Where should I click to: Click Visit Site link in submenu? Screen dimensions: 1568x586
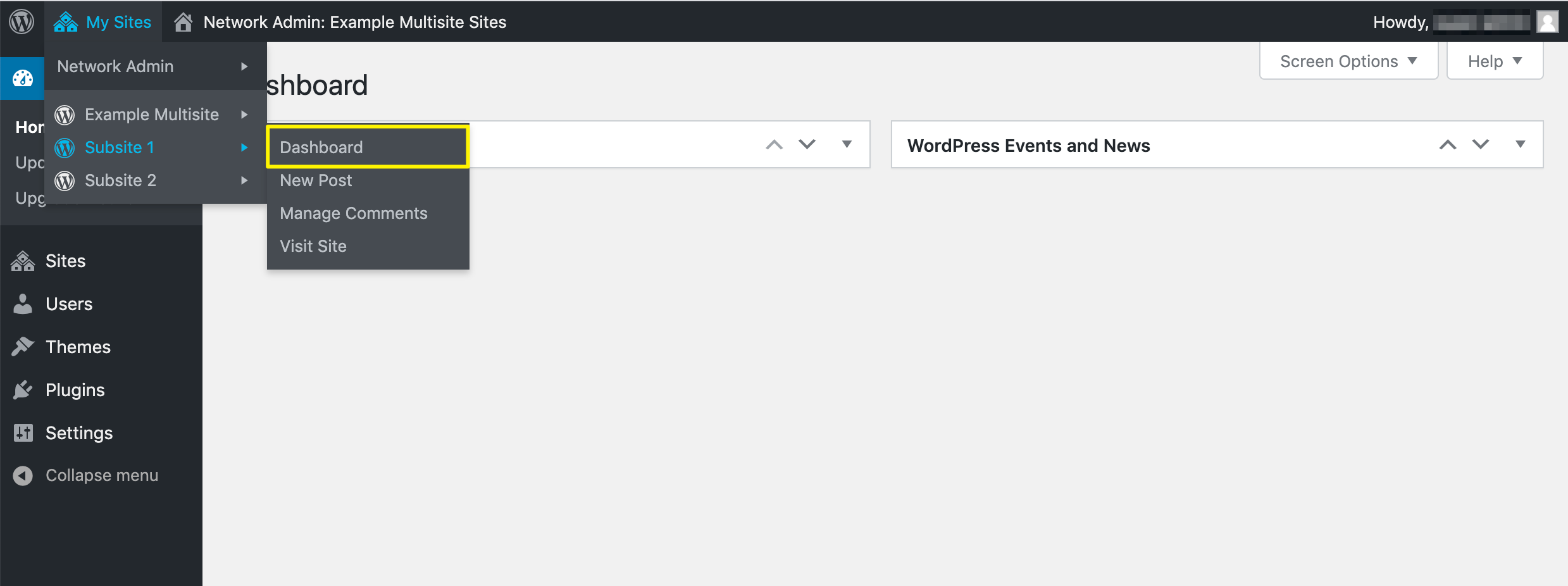(x=313, y=246)
